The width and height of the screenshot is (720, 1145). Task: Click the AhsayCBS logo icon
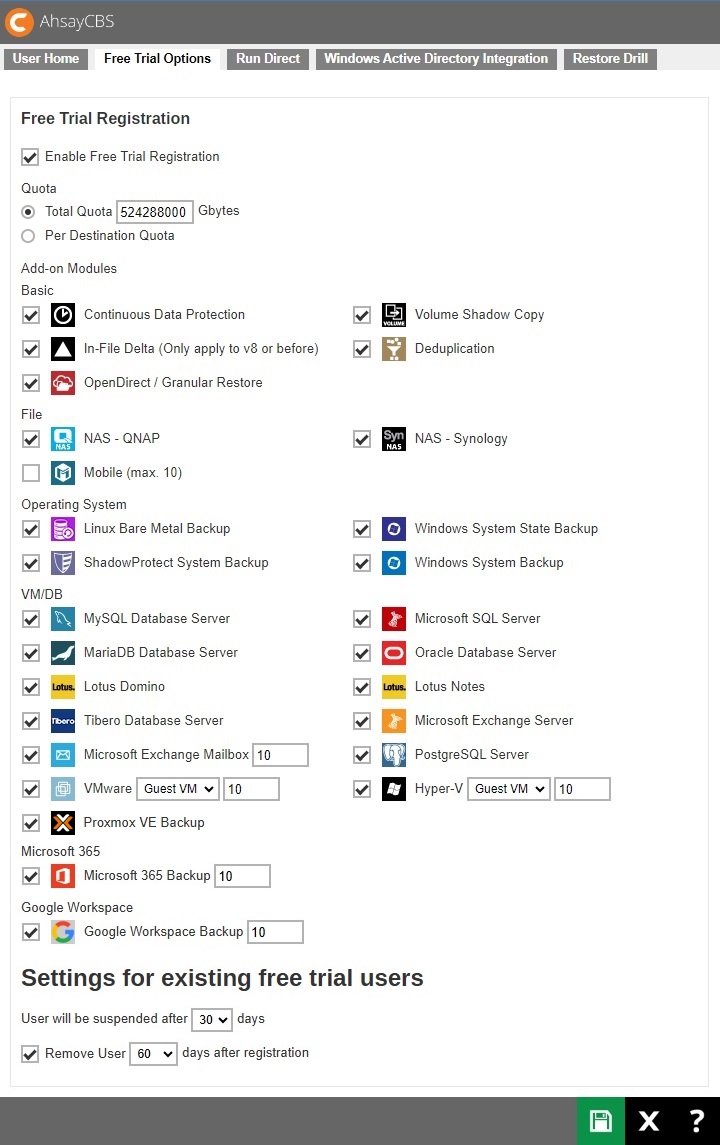click(19, 22)
